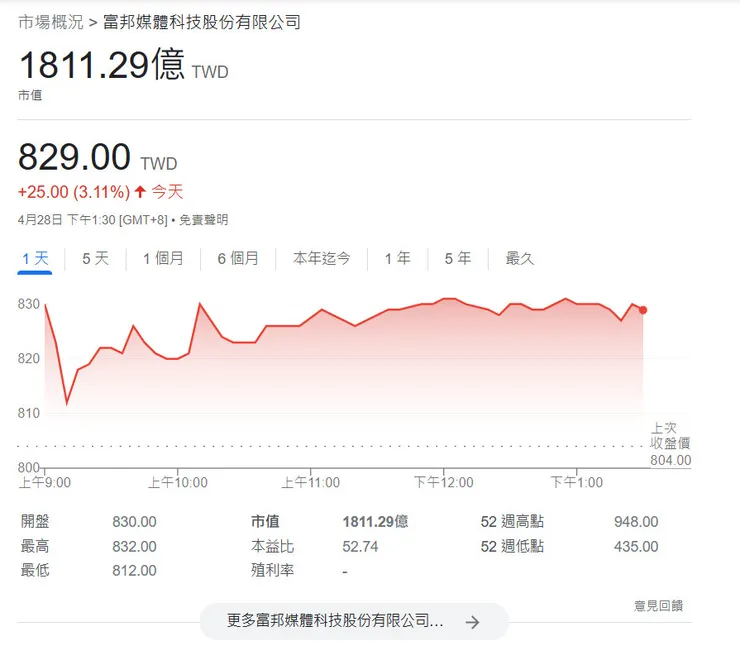Viewport: 740px width, 647px height.
Task: Select the 本年迄今 range tab
Action: click(321, 258)
